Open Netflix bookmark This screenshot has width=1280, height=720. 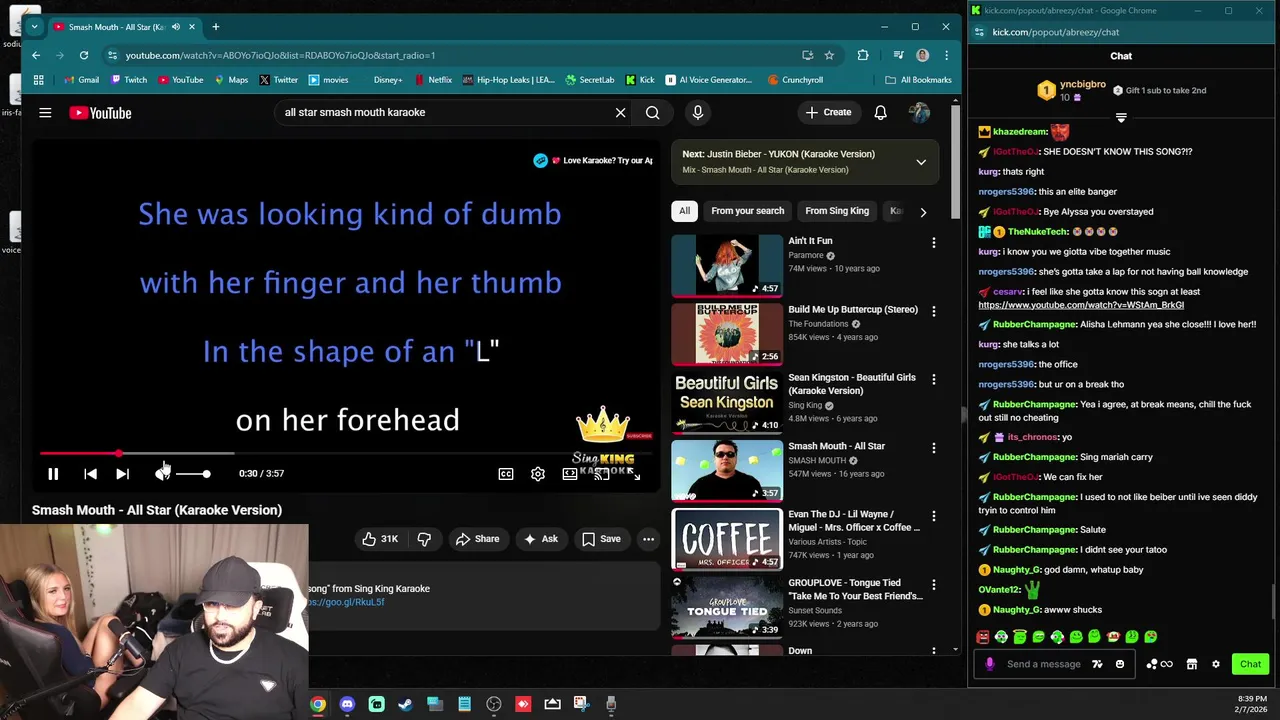tap(432, 80)
